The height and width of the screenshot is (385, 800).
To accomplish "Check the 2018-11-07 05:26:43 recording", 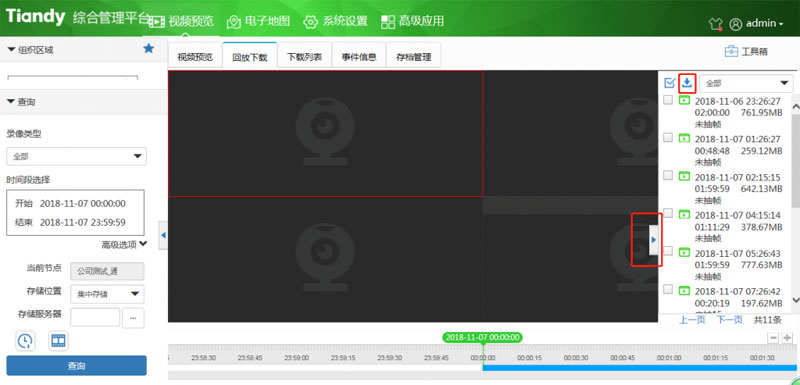I will (668, 251).
